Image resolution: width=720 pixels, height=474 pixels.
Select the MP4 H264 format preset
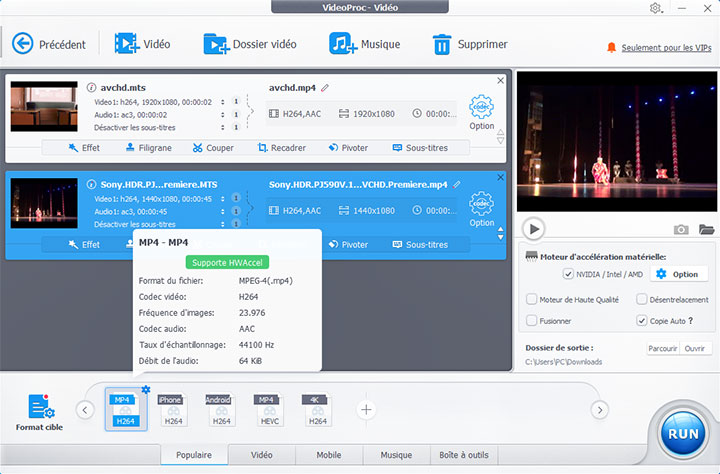point(125,410)
